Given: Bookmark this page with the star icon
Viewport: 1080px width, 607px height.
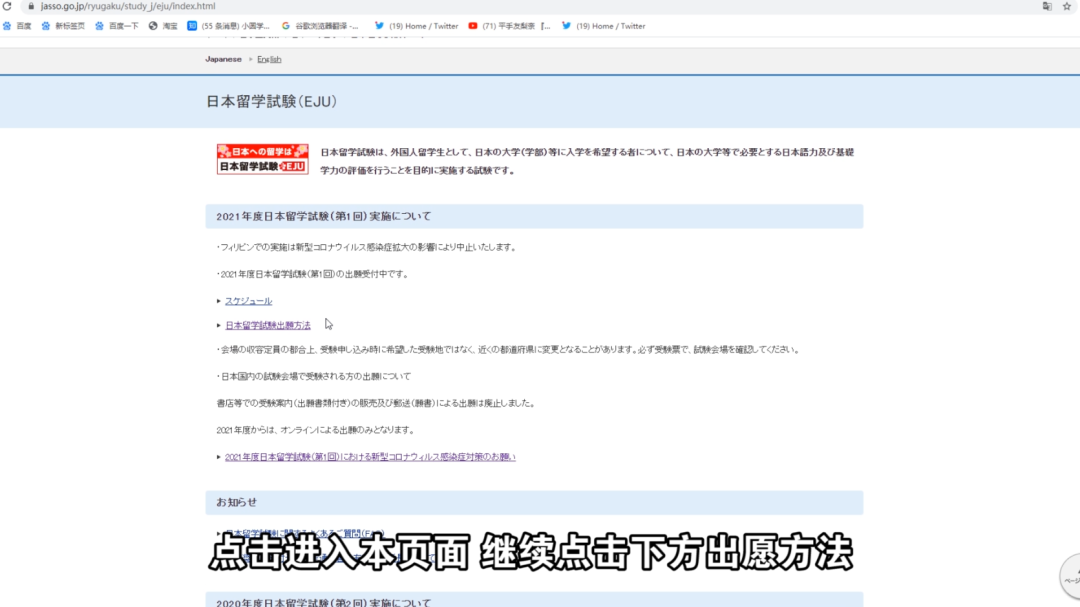Looking at the screenshot, I should tap(1067, 6).
